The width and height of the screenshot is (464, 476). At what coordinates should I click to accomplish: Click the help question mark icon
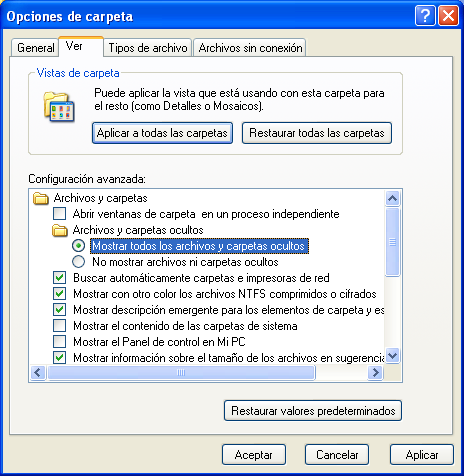pyautogui.click(x=425, y=16)
